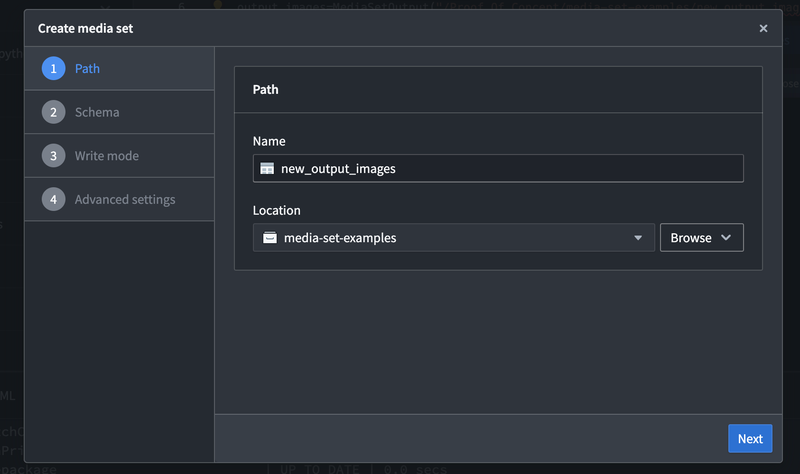
Task: Open the Advanced settings step
Action: (119, 199)
